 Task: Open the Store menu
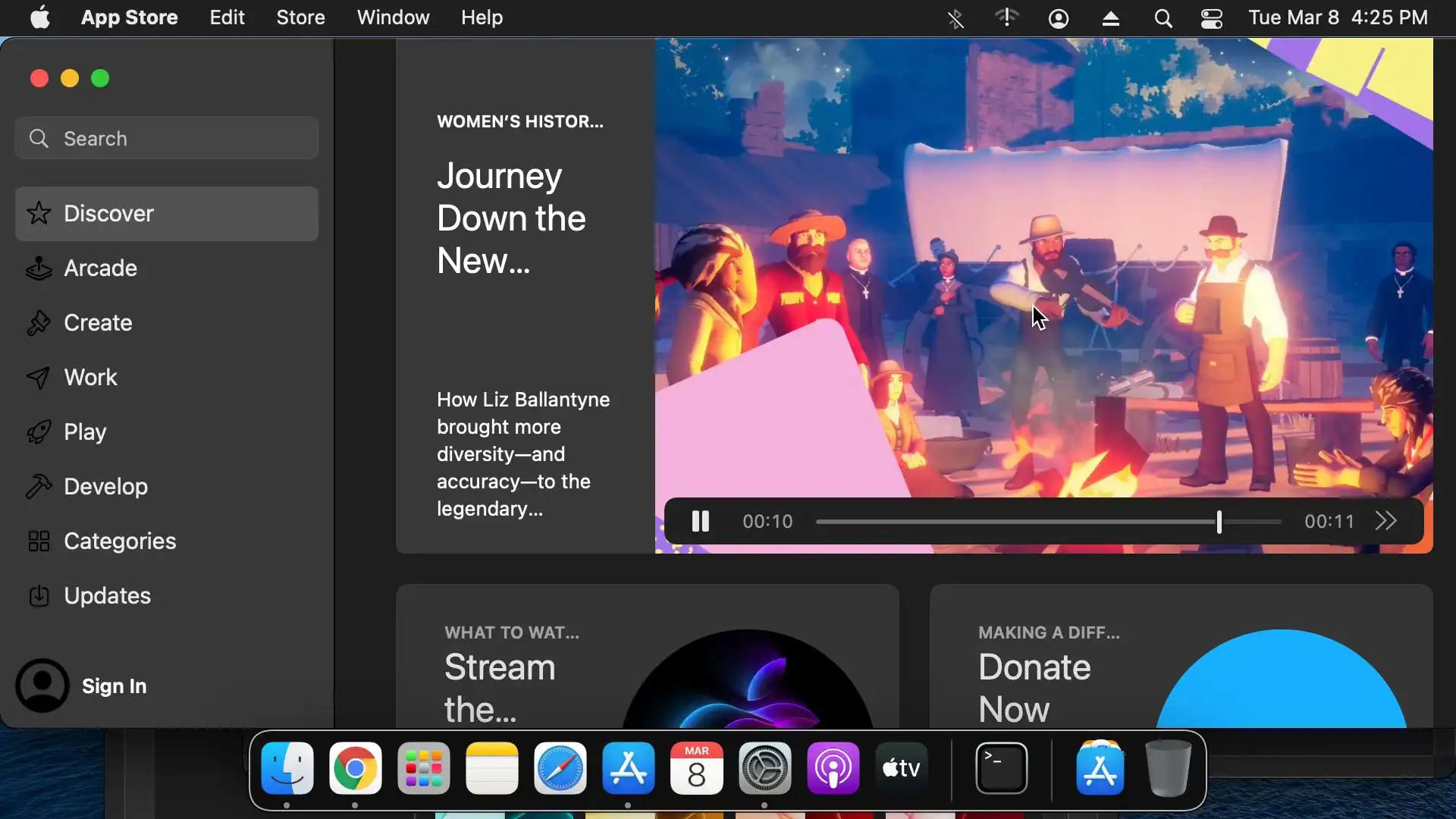pos(300,17)
